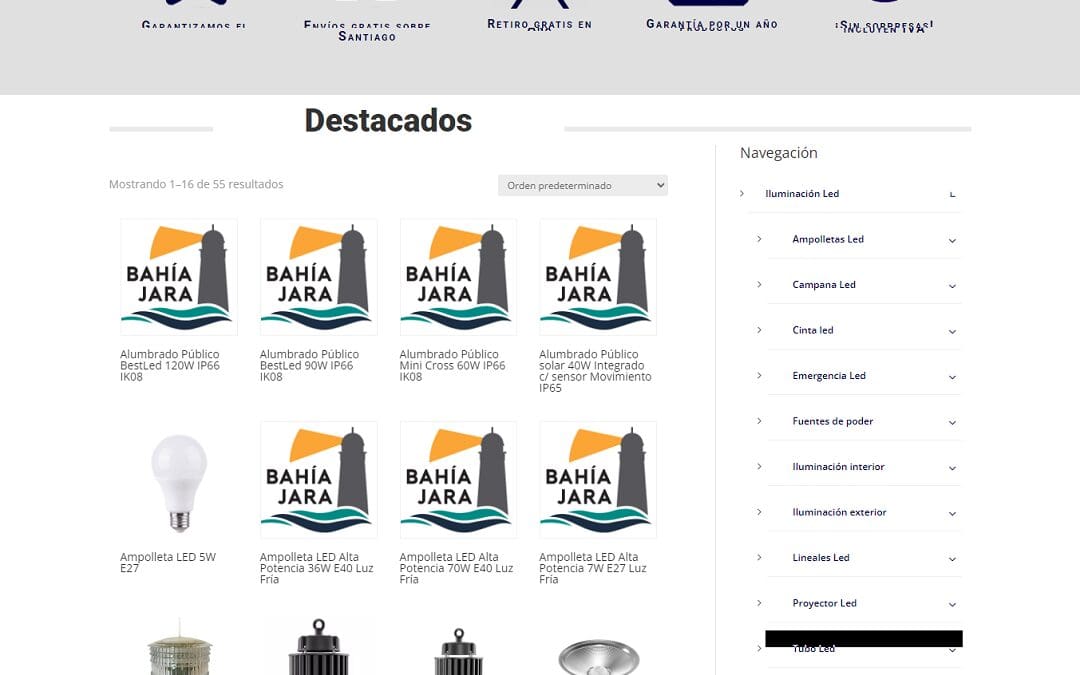
Task: Open the Ampolletas Led category
Action: 827,239
